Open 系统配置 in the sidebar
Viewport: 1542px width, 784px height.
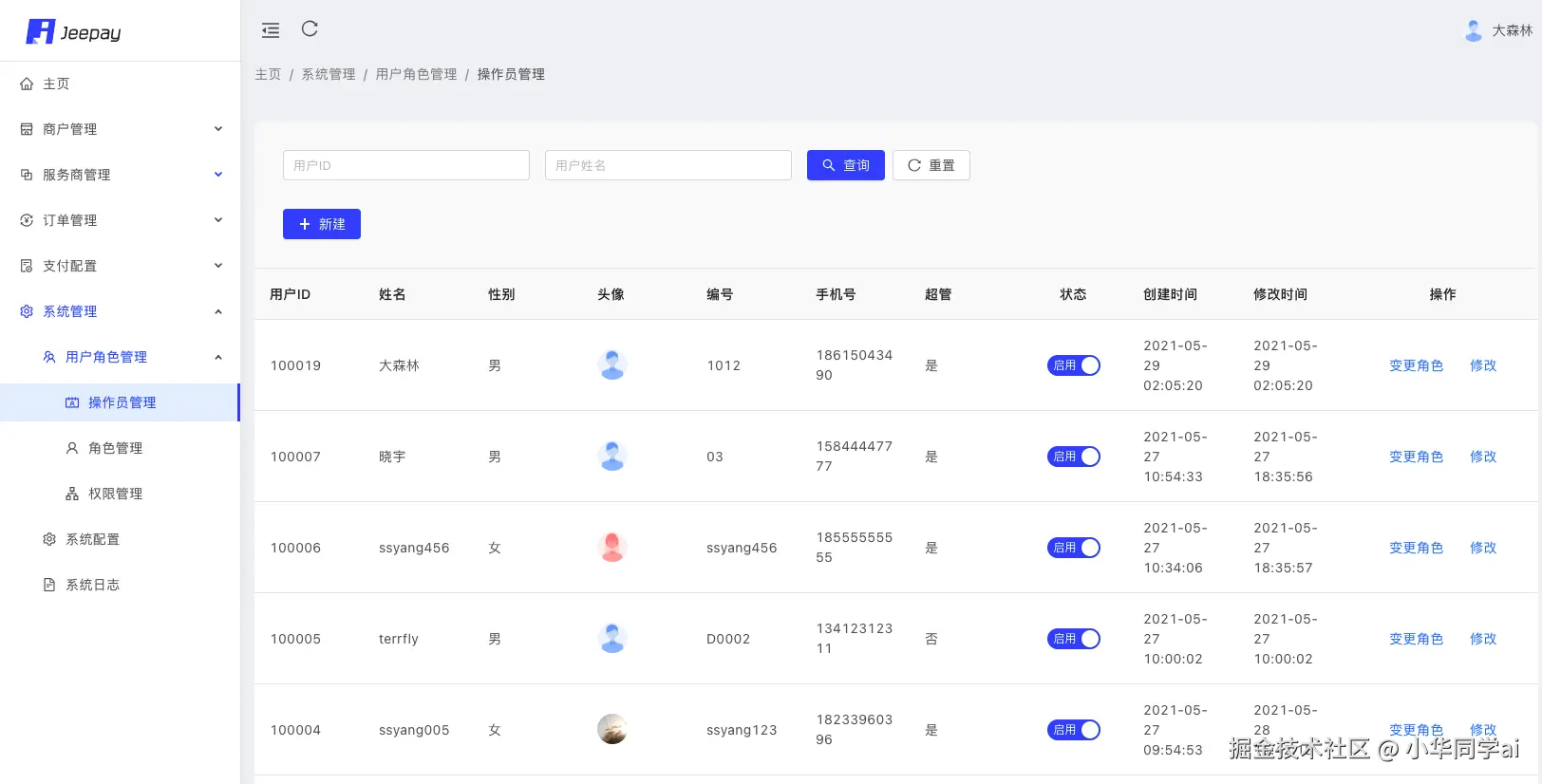[x=120, y=539]
